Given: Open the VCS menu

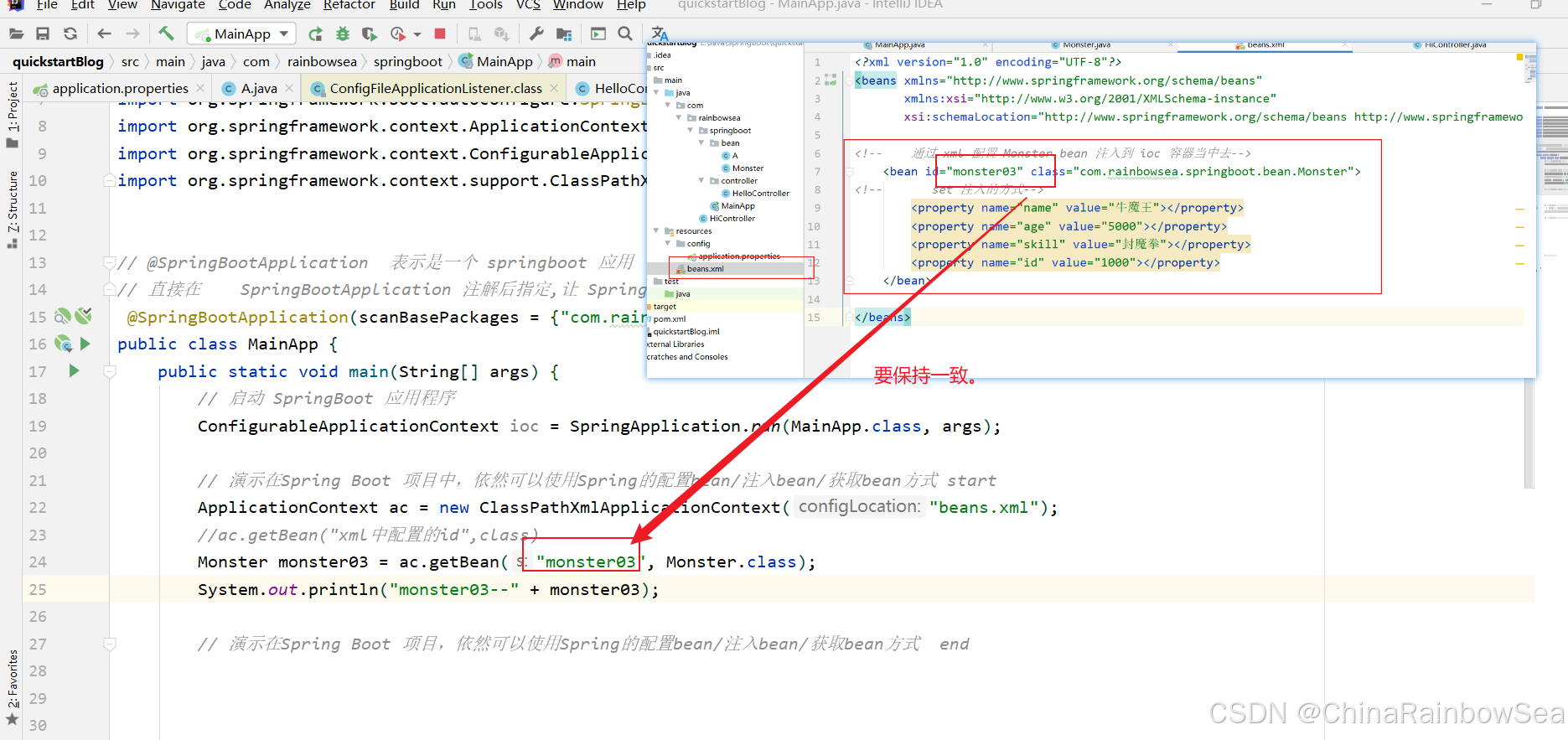Looking at the screenshot, I should (528, 5).
